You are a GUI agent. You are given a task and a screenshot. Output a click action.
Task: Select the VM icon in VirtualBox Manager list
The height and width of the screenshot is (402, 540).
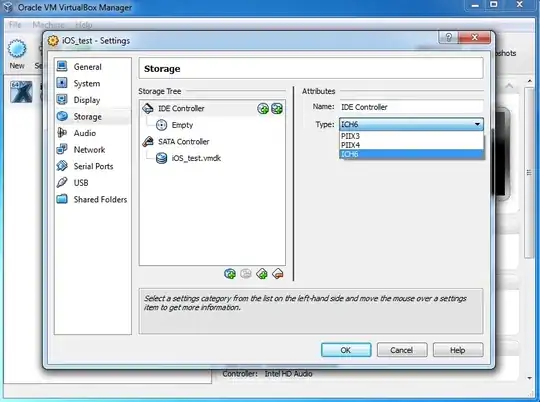(x=21, y=92)
